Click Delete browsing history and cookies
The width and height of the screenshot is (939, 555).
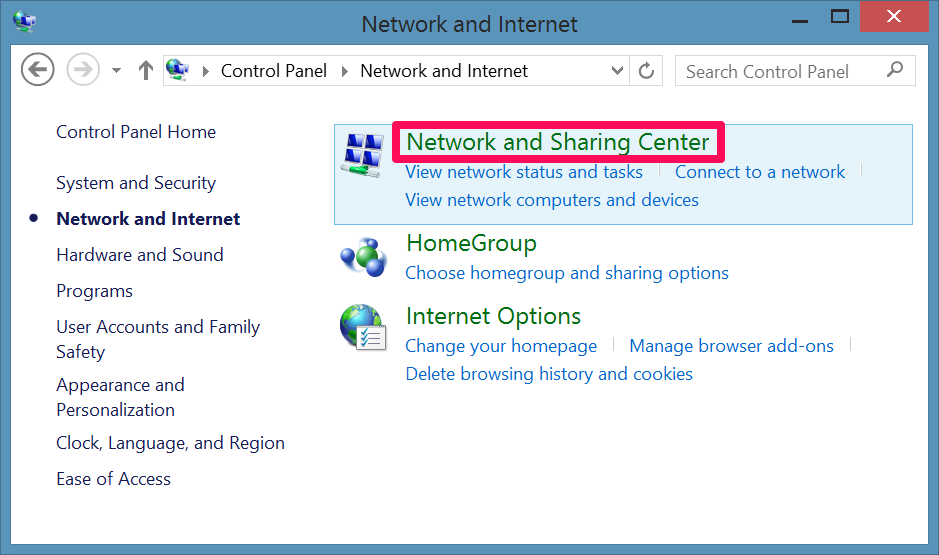pos(549,374)
